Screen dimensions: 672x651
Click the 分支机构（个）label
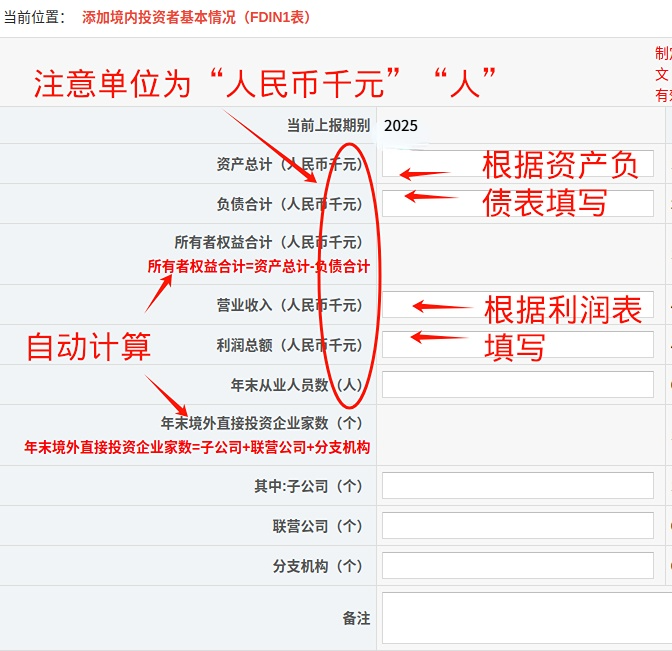(317, 566)
